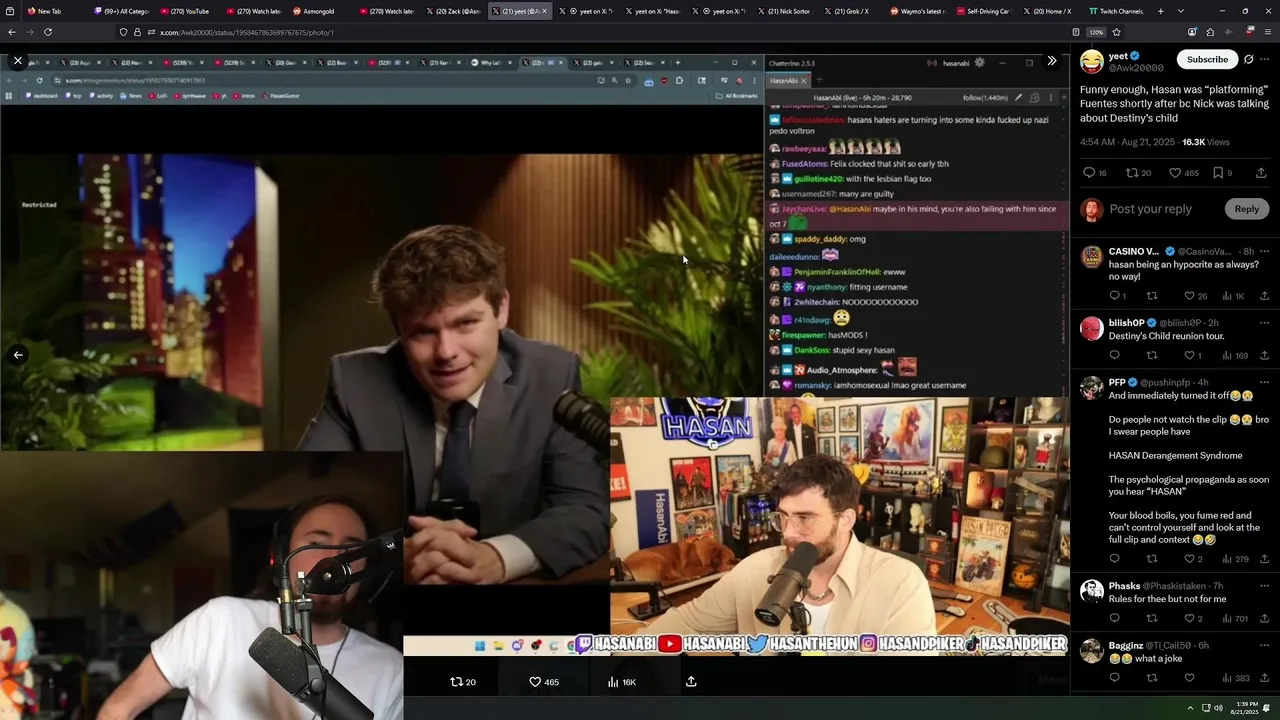The height and width of the screenshot is (720, 1280).
Task: Open more options menu on yeet's tweet
Action: (1266, 60)
